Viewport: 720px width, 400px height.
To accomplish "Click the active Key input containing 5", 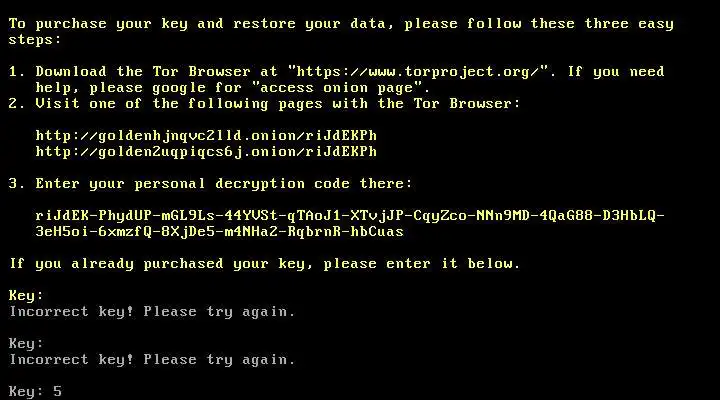I will 35,392.
